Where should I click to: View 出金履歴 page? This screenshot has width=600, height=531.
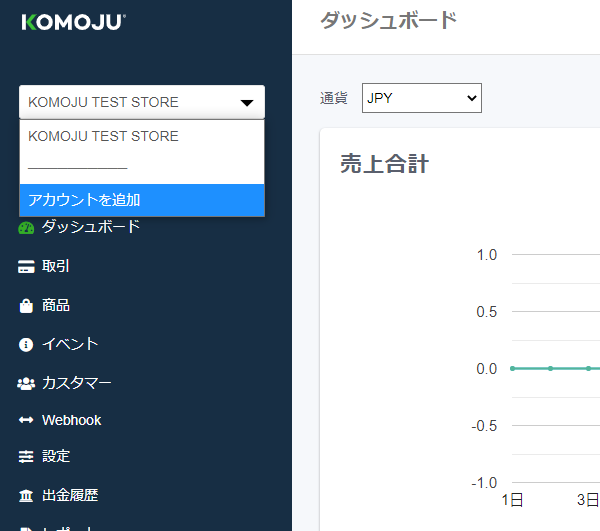pos(70,495)
